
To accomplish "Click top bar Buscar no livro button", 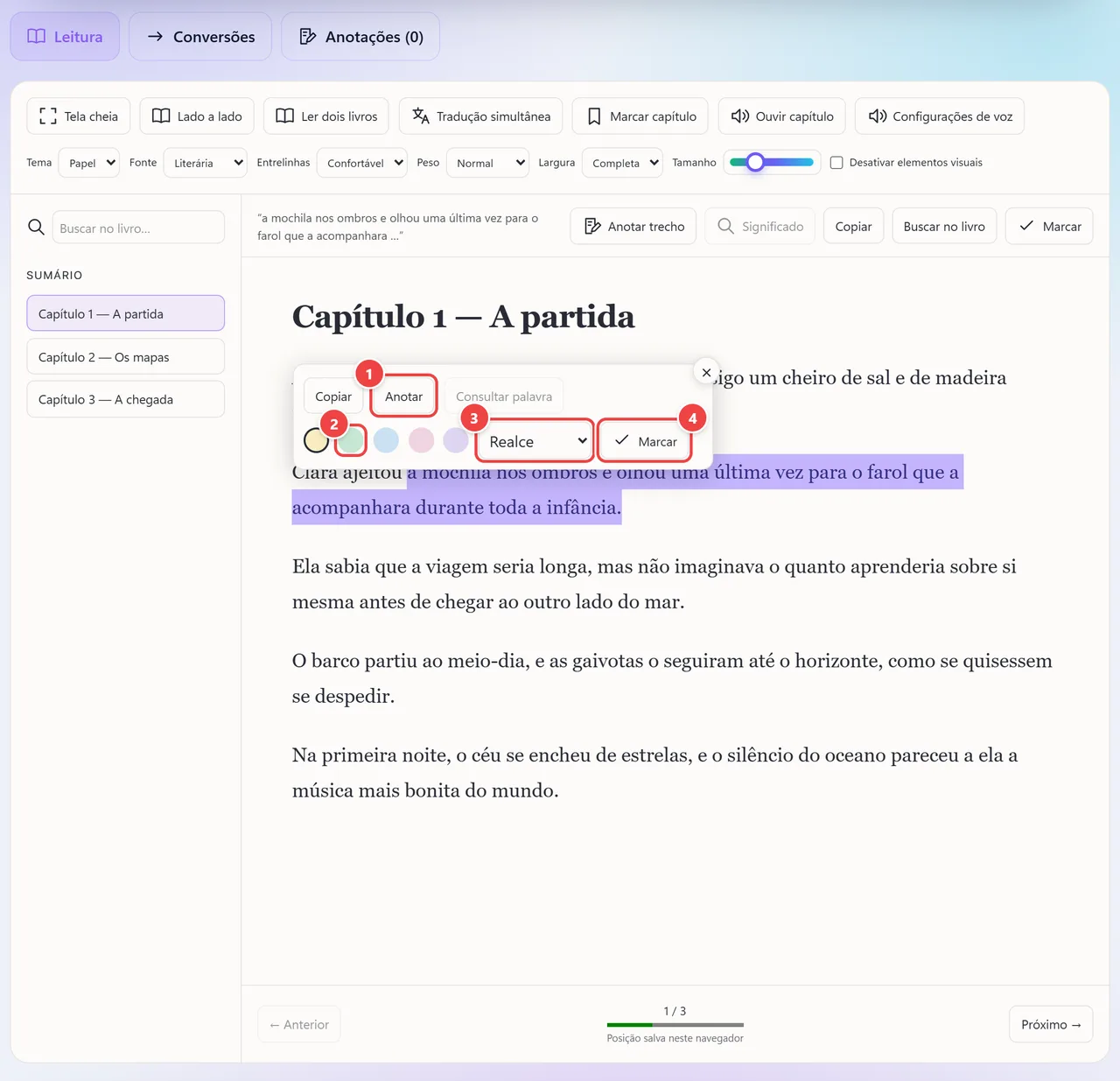I will 944,227.
